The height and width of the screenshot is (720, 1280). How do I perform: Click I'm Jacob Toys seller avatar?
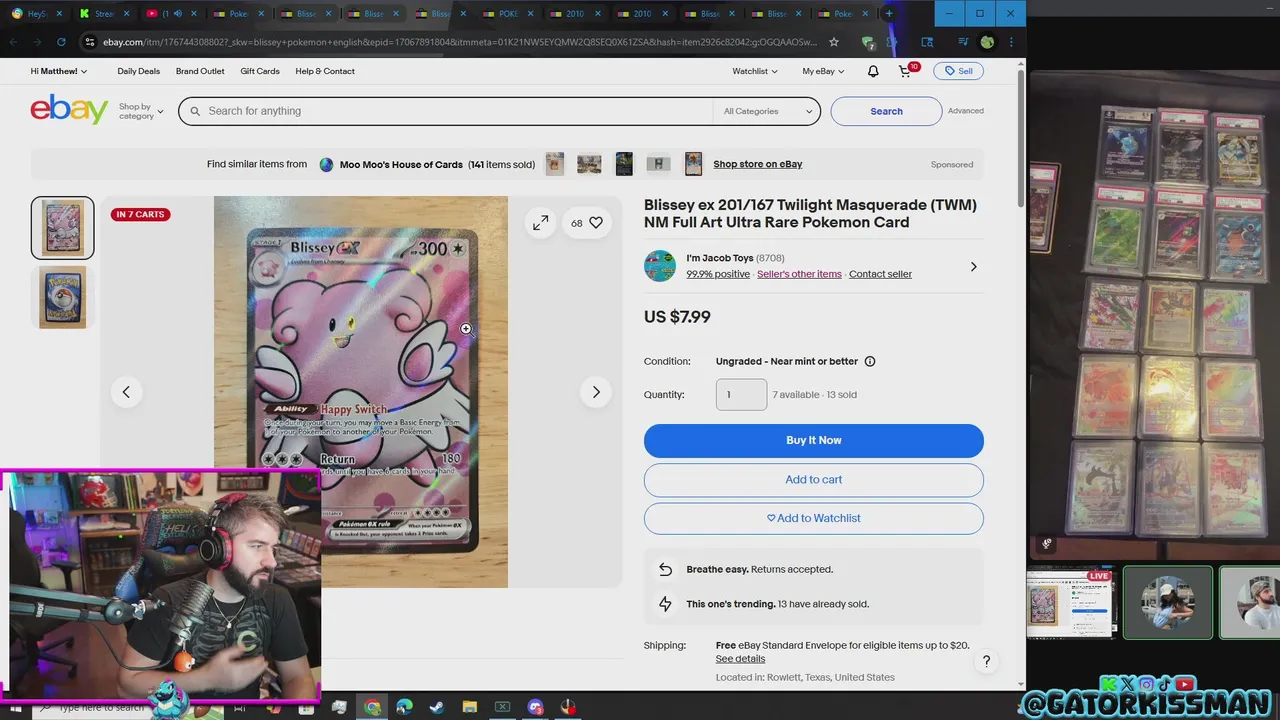(x=660, y=266)
